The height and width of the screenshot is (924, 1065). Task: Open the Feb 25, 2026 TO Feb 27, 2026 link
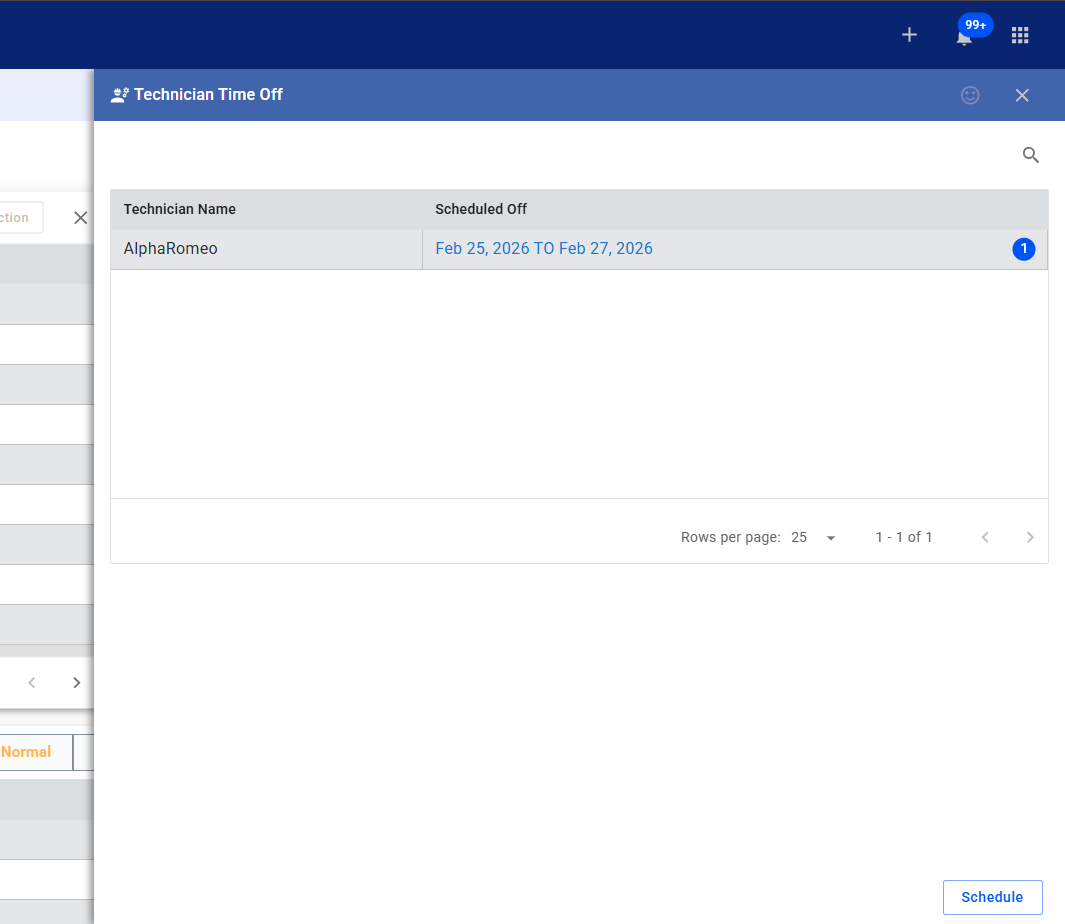544,249
